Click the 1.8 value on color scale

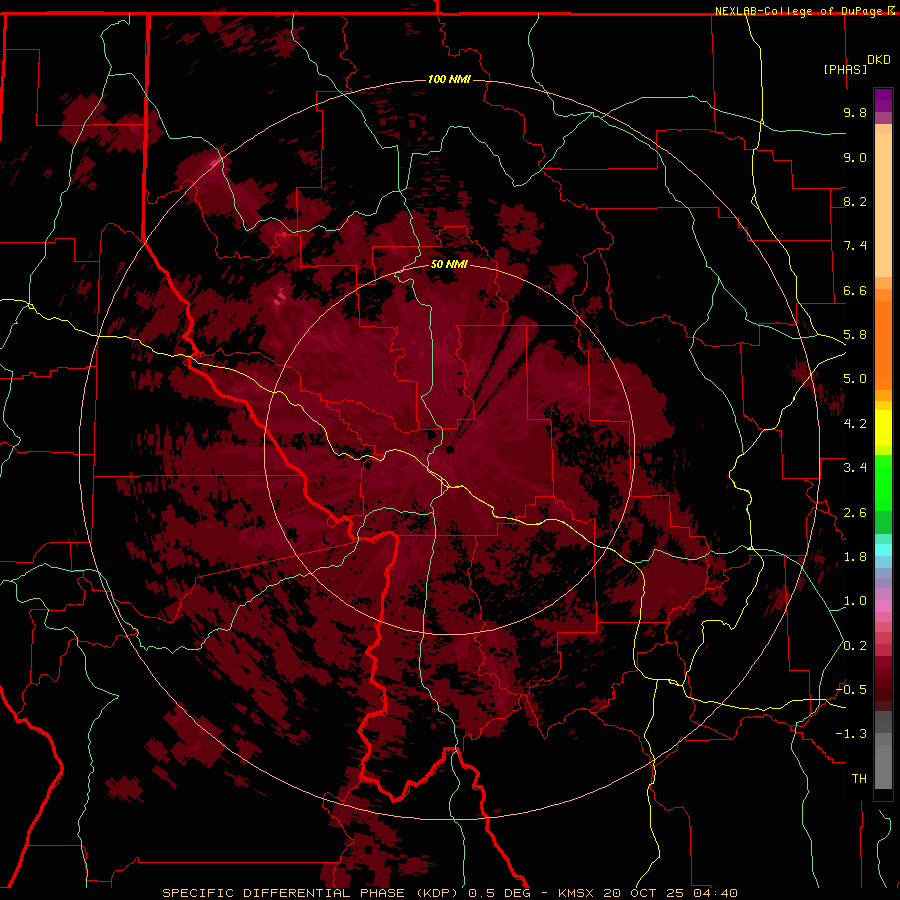pos(855,557)
